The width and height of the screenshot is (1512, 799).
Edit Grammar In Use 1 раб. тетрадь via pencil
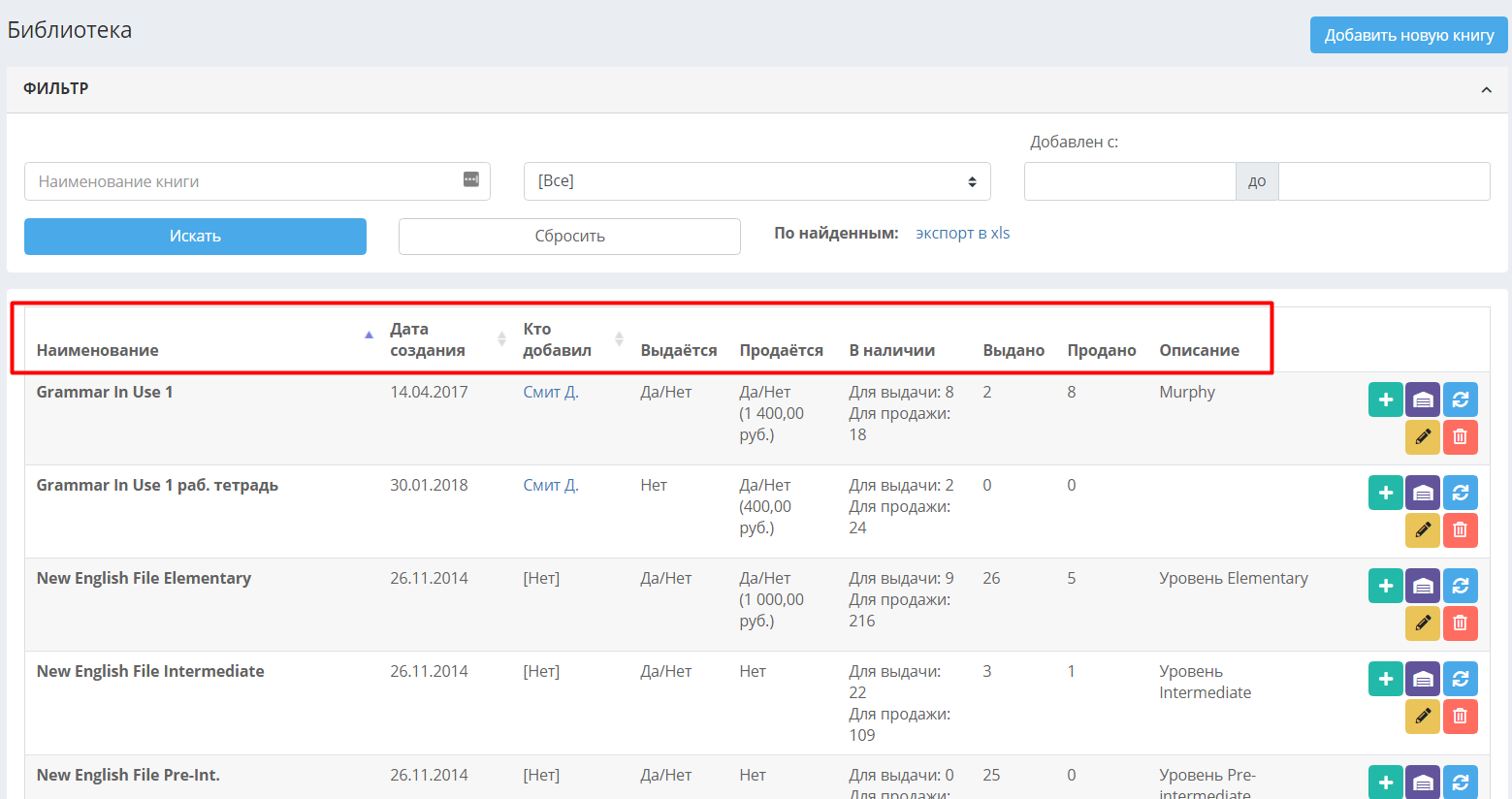tap(1423, 530)
